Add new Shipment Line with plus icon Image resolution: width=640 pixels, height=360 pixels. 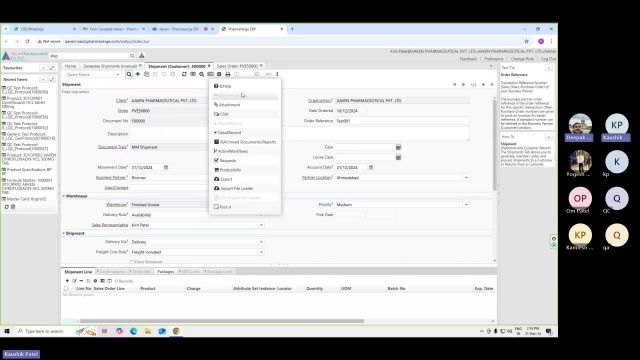pyautogui.click(x=67, y=281)
